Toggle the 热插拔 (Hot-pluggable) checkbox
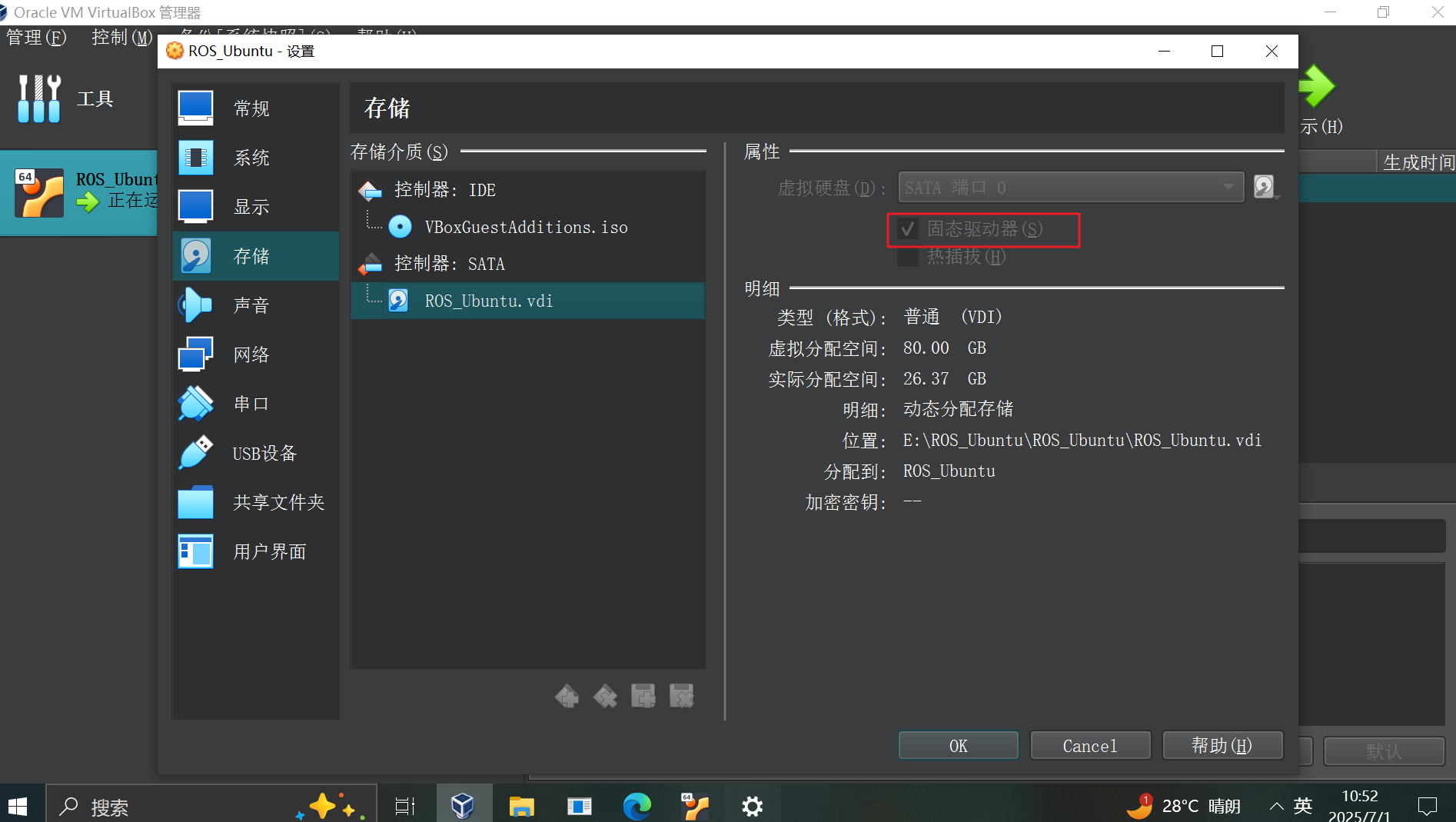Screen dimensions: 1456x822 pos(908,257)
